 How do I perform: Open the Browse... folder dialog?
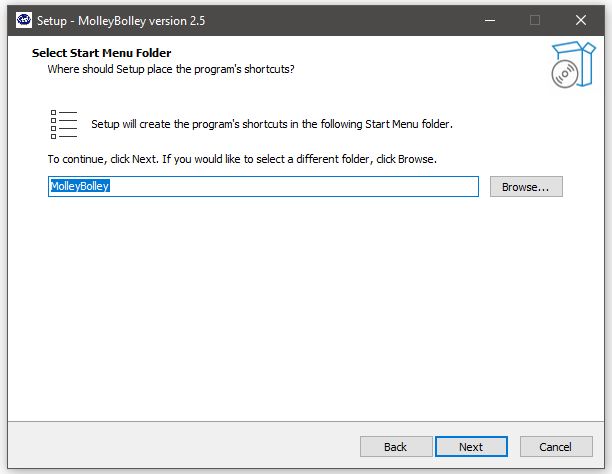coord(526,187)
